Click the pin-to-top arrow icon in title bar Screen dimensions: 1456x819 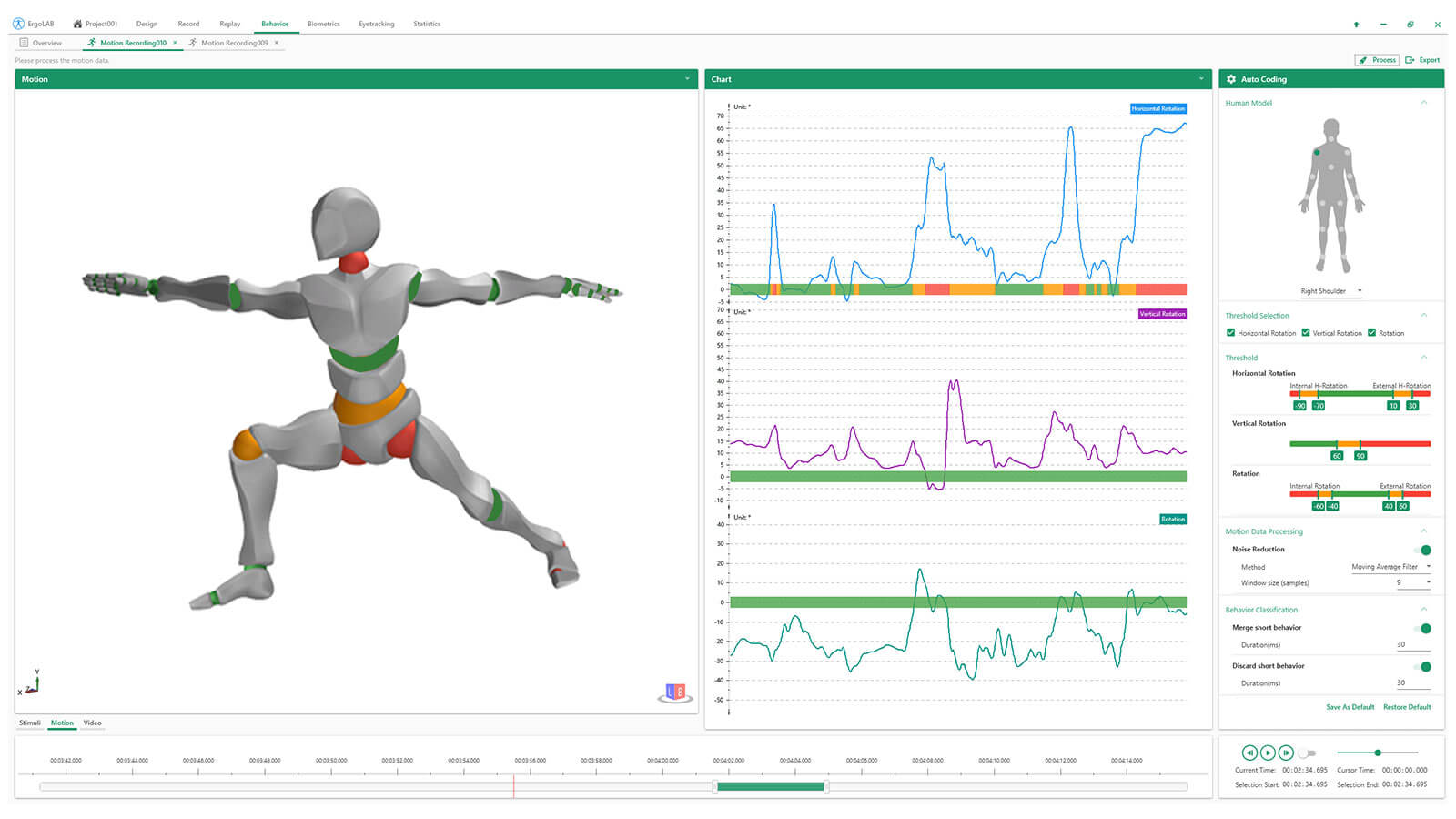tap(1356, 25)
